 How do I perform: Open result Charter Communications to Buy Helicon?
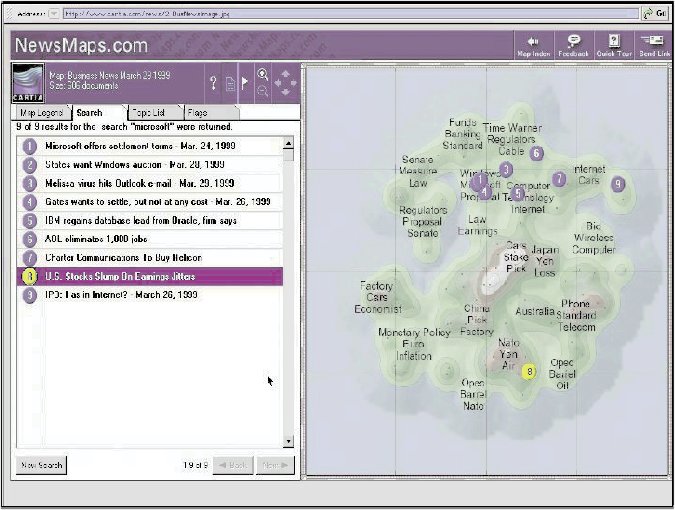(150, 258)
